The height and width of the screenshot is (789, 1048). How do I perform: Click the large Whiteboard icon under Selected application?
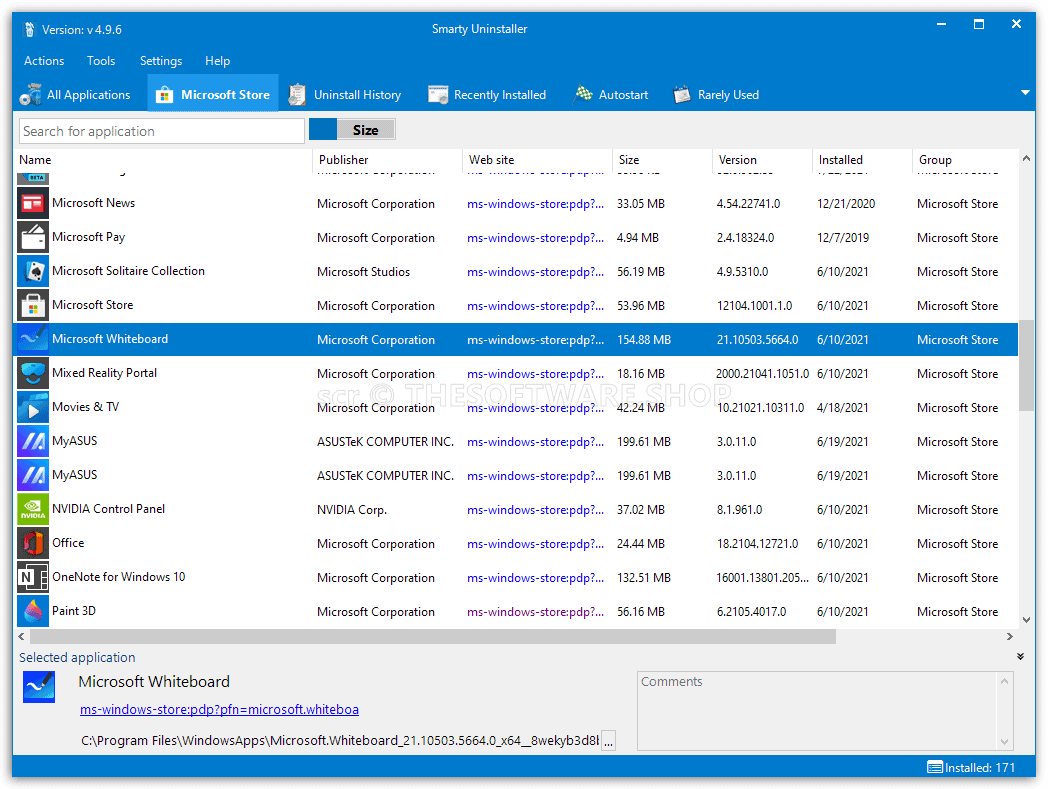click(39, 687)
